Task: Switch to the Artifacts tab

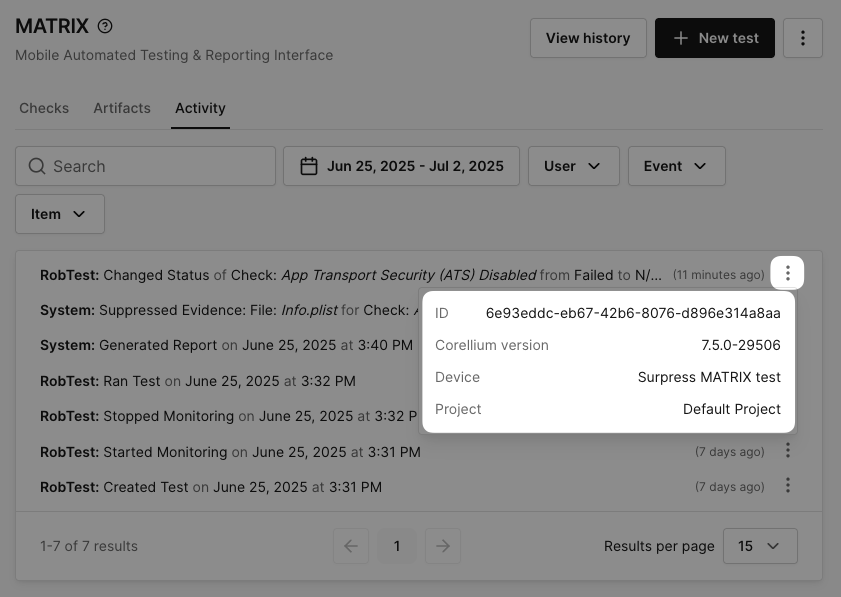Action: 122,108
